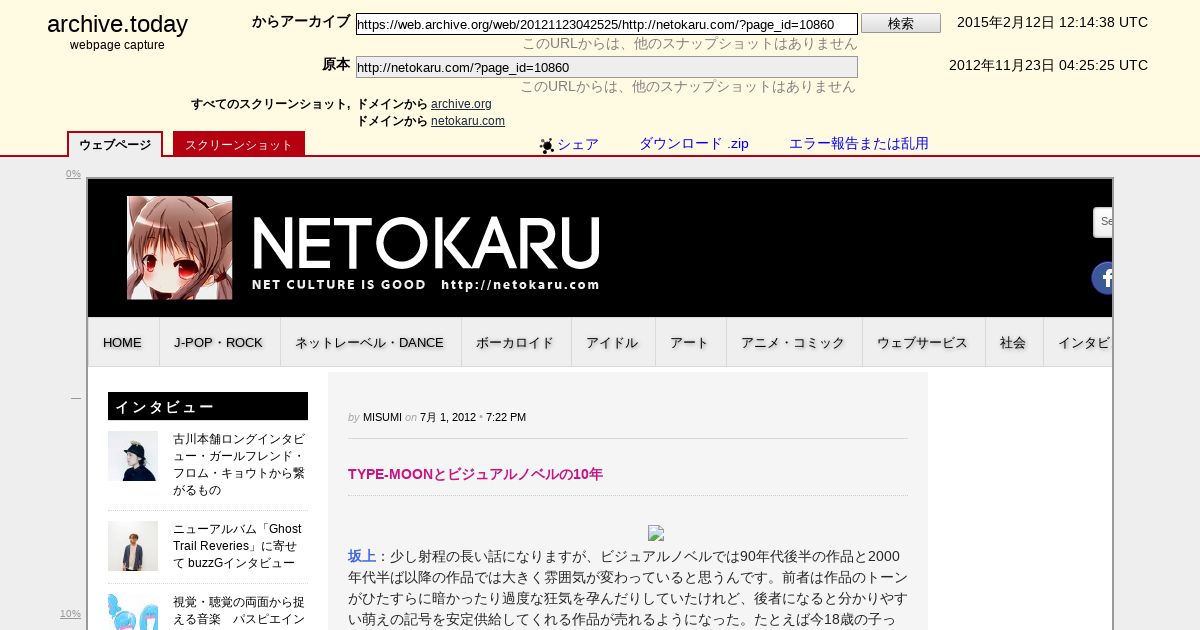This screenshot has height=630, width=1200.
Task: Click the 坂上 speaker name link
Action: pyautogui.click(x=362, y=556)
